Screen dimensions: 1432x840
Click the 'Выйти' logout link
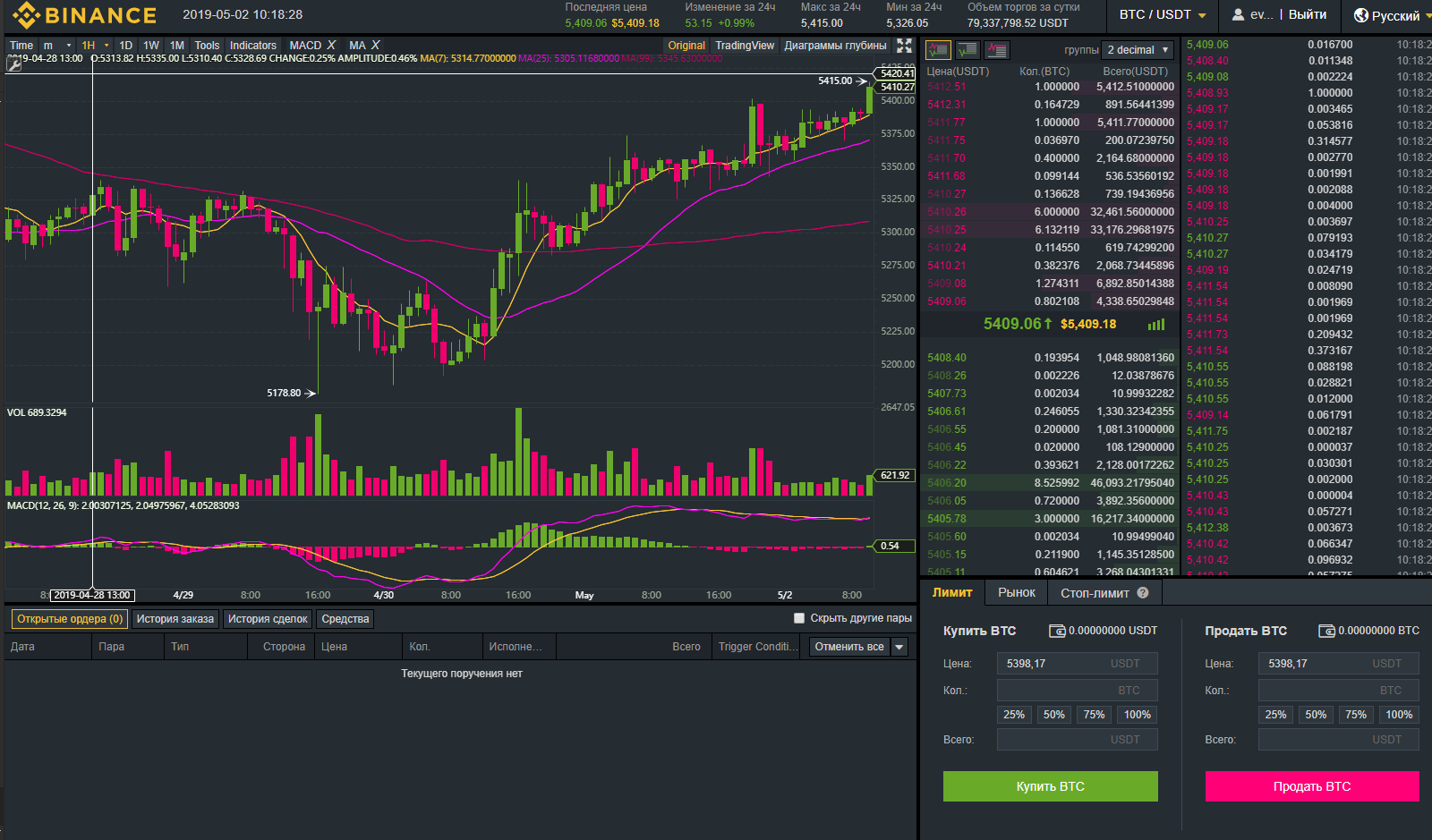pos(1308,14)
